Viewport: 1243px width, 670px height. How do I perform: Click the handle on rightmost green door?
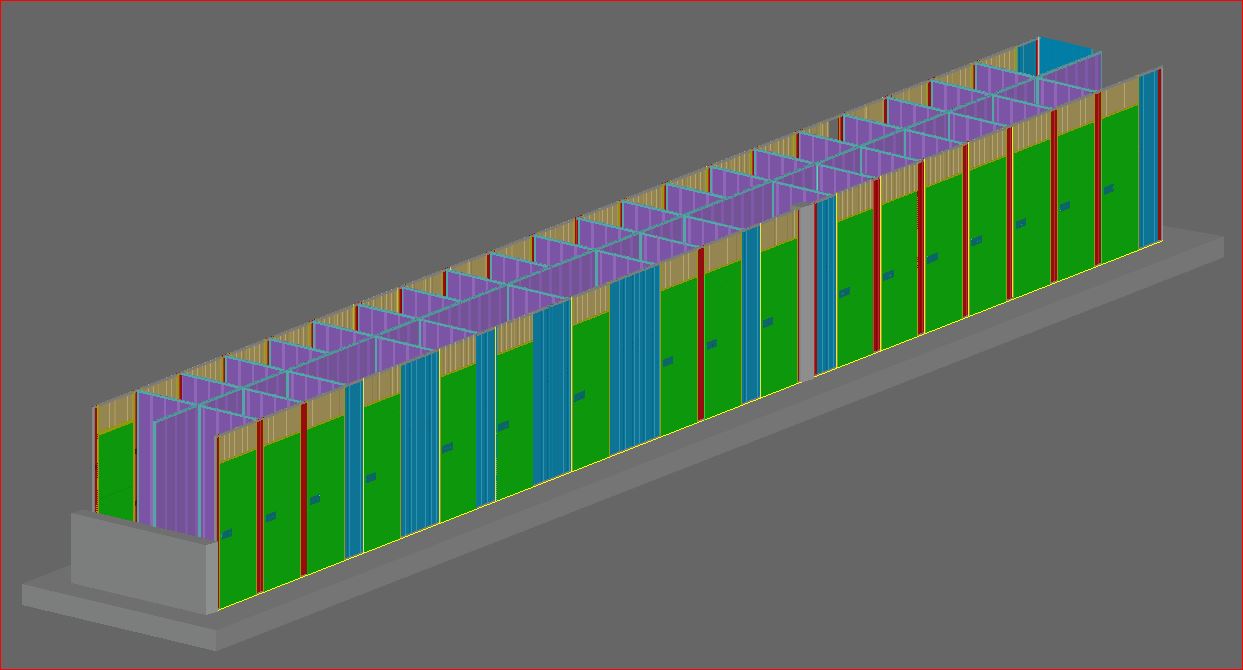coord(1108,188)
